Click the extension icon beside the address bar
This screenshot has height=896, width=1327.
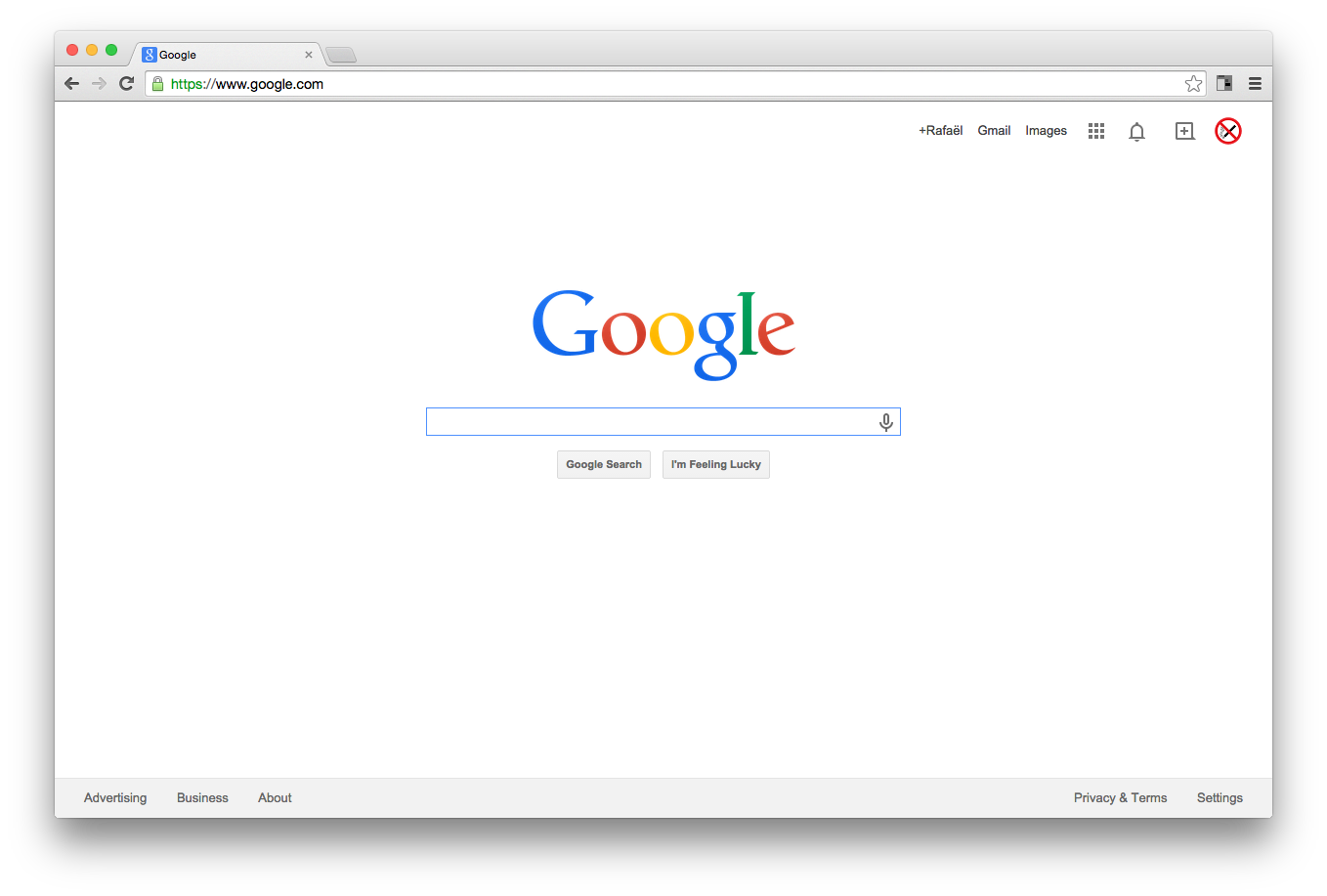1224,84
